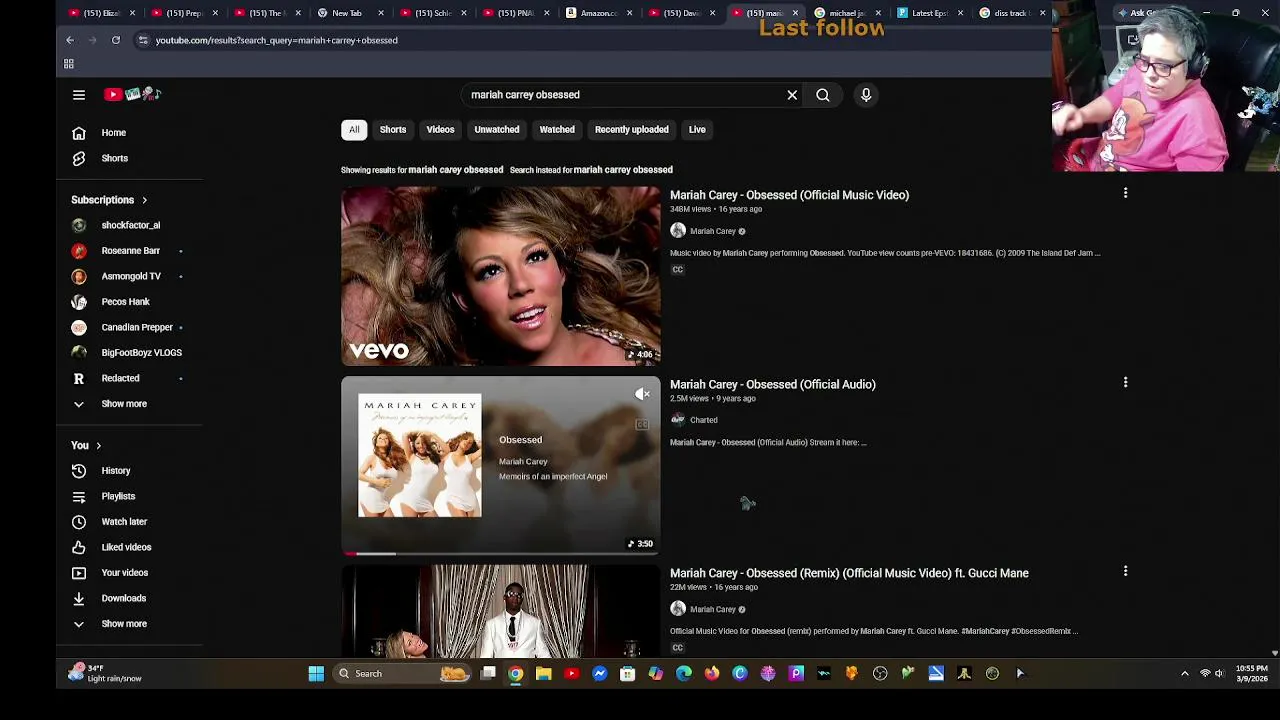This screenshot has height=720, width=1280.
Task: Open Mariah Carey - Obsessed (Official Audio) title
Action: [x=773, y=384]
